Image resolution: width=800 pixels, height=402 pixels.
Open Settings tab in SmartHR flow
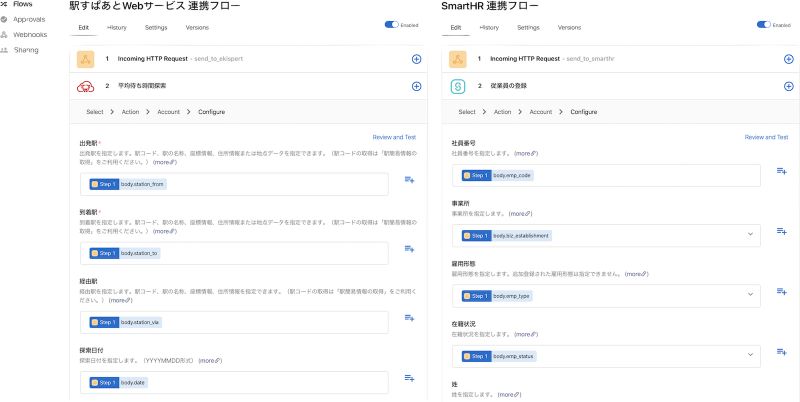[528, 28]
